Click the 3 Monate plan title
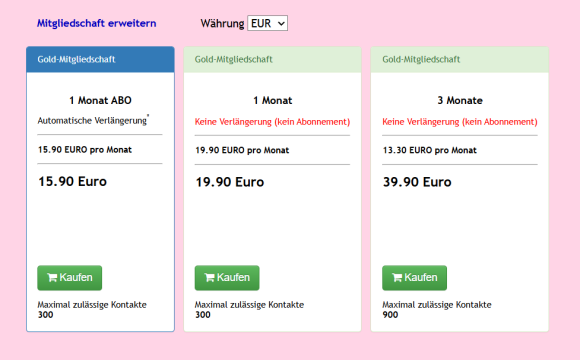Screen dimensions: 580x360 460,100
